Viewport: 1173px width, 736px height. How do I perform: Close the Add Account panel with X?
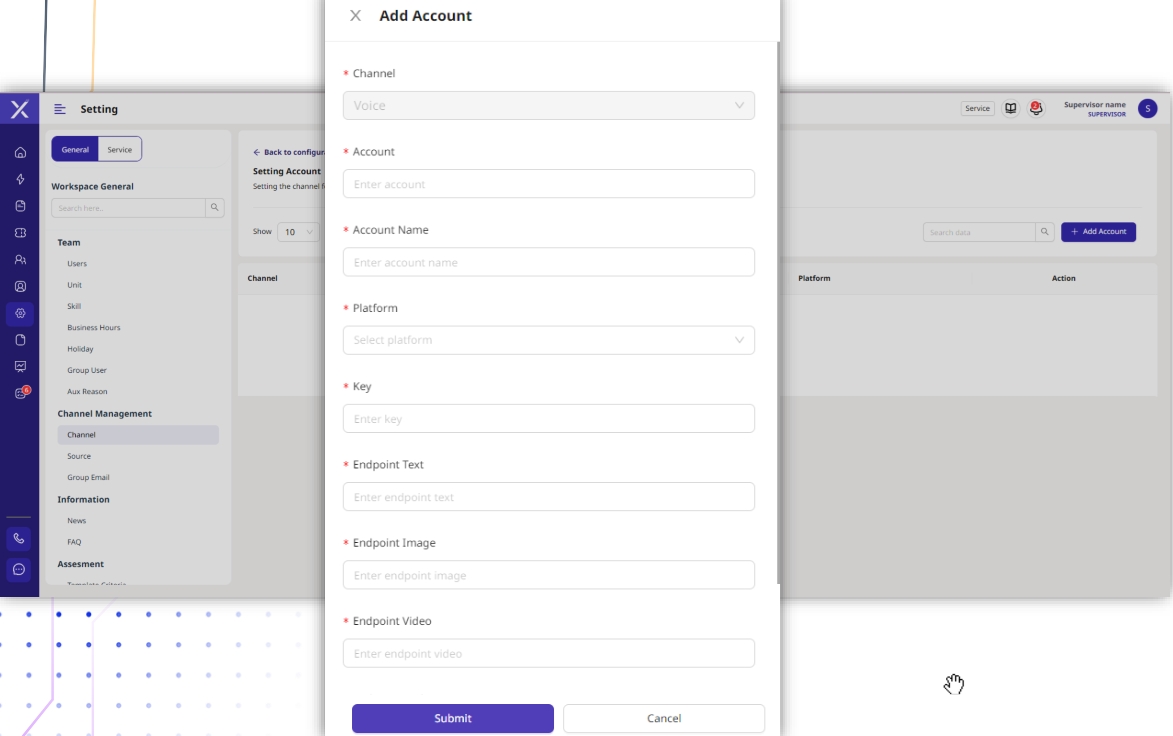(x=355, y=16)
